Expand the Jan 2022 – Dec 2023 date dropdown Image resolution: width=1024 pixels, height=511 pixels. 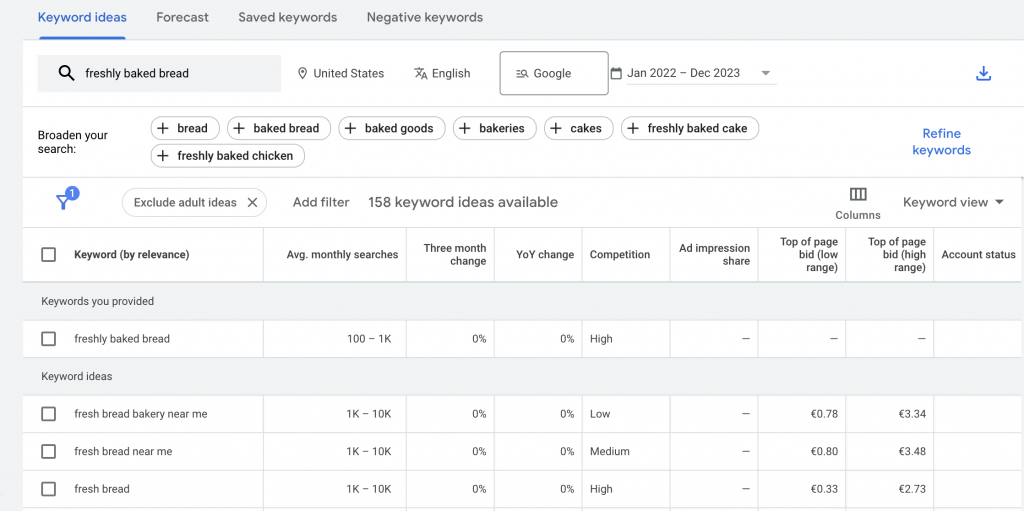point(765,73)
